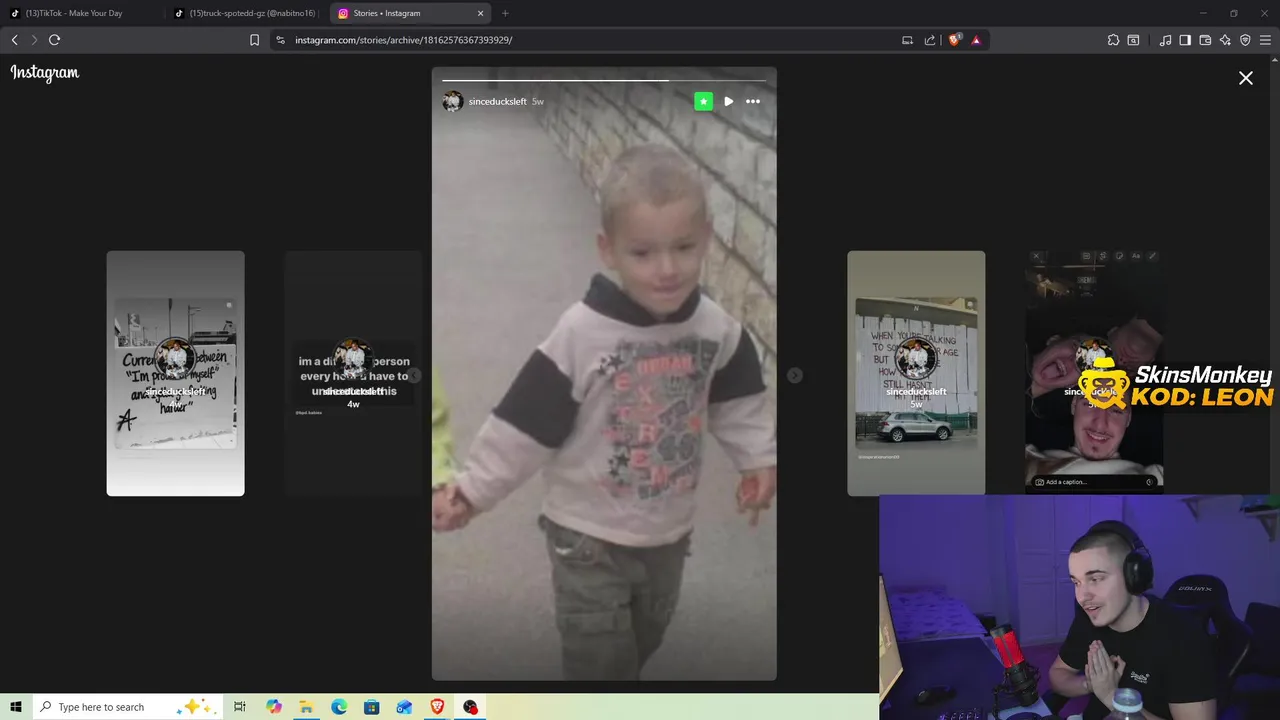Launch Microsoft Edge from the taskbar
The width and height of the screenshot is (1280, 720).
(x=339, y=707)
